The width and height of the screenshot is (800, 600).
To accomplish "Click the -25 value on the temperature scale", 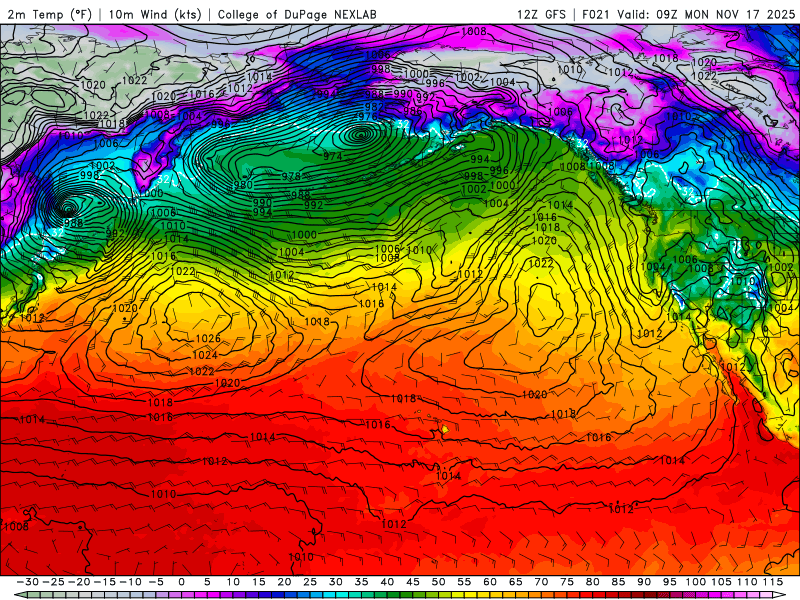I will [x=54, y=582].
